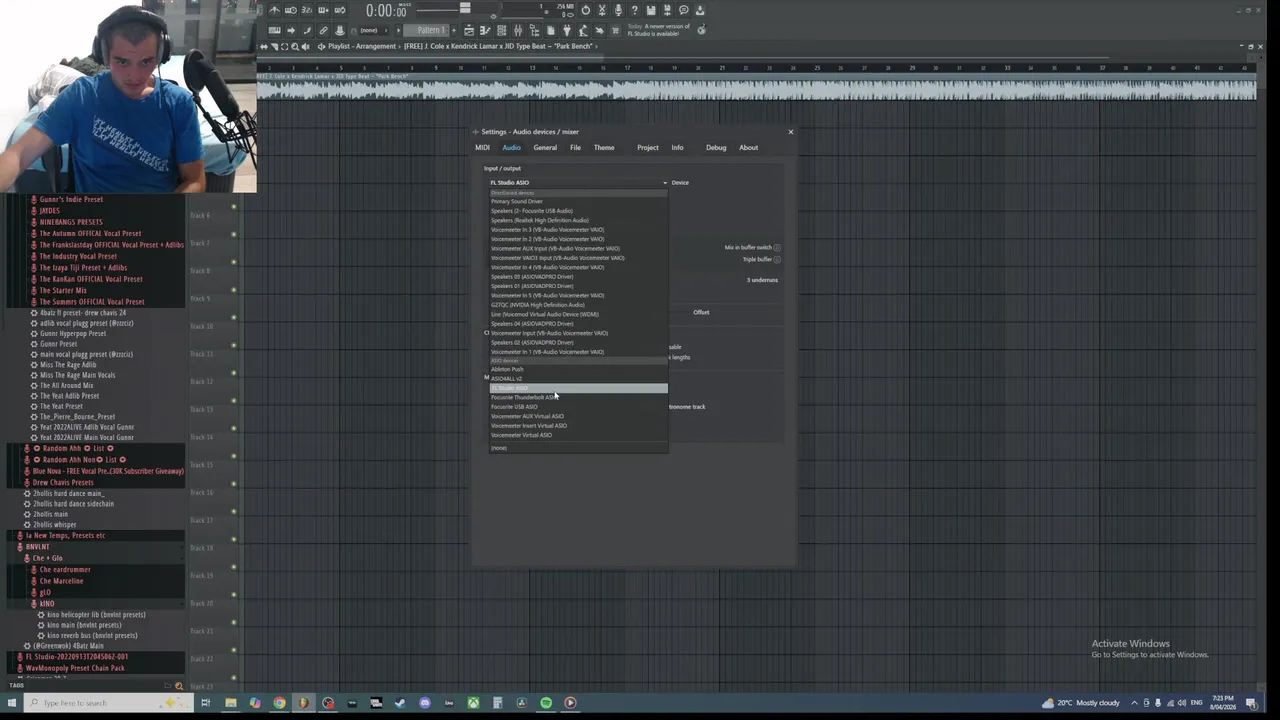Select Primary Sound Driver from device list
1280x720 pixels.
tap(578, 201)
